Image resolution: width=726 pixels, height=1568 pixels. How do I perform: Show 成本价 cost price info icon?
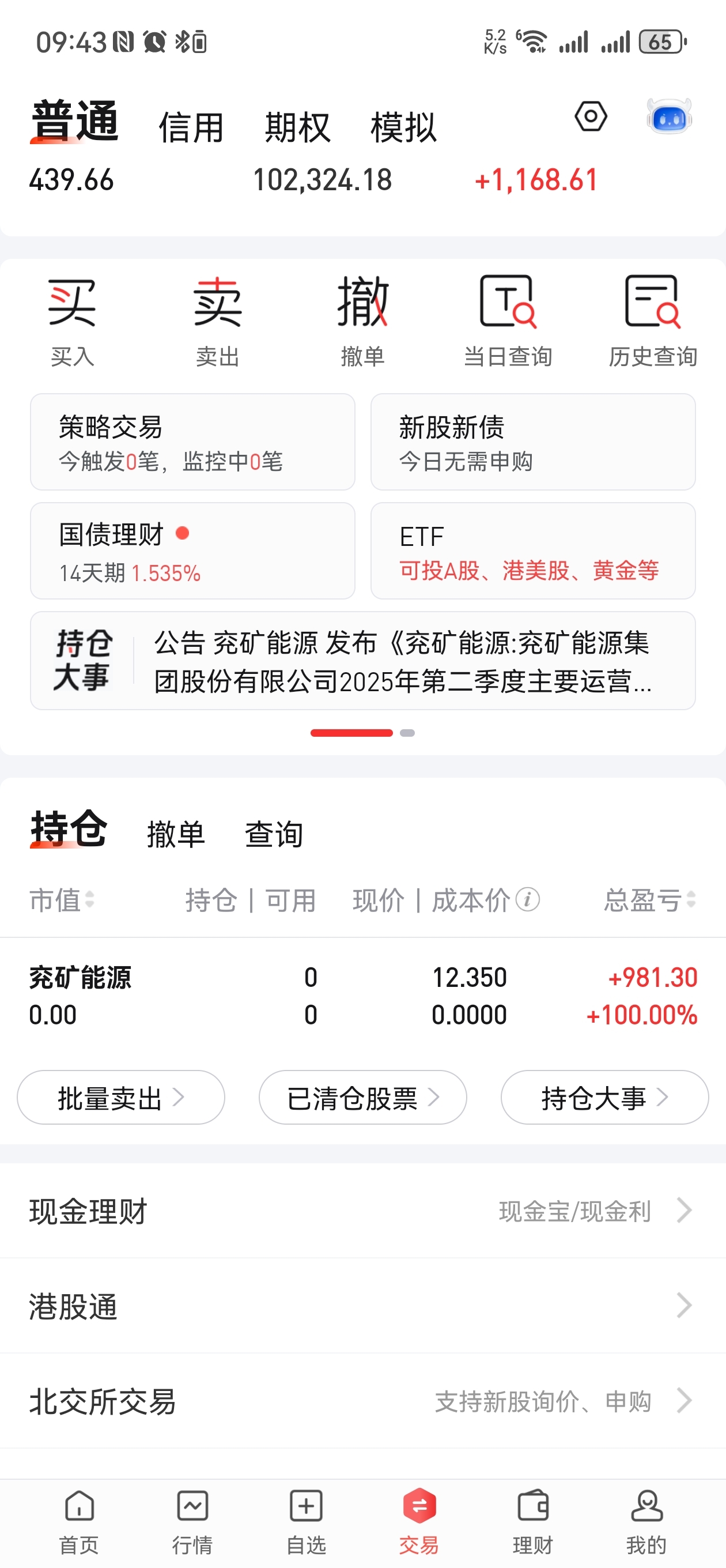coord(528,900)
